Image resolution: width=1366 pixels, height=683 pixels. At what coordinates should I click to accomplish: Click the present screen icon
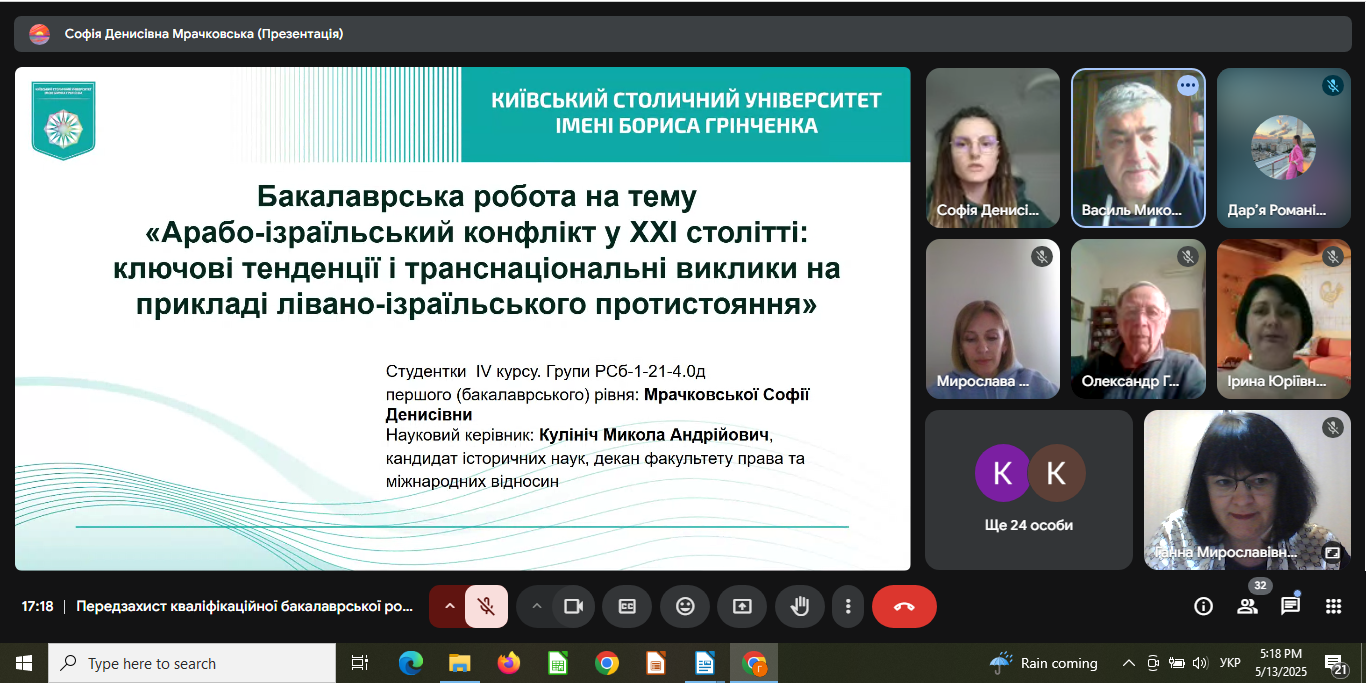pos(742,606)
